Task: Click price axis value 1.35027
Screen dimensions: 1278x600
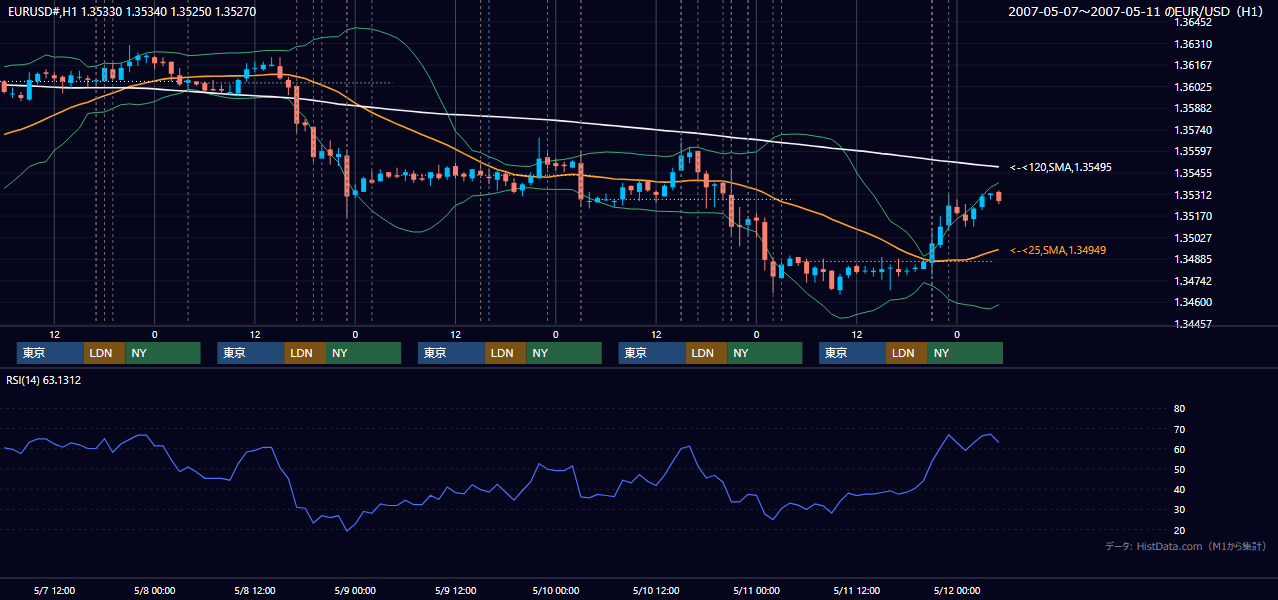Action: (x=1193, y=238)
